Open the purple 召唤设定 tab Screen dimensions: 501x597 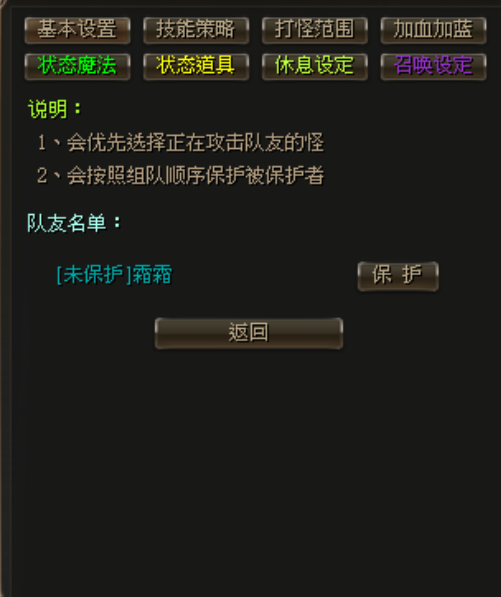434,66
